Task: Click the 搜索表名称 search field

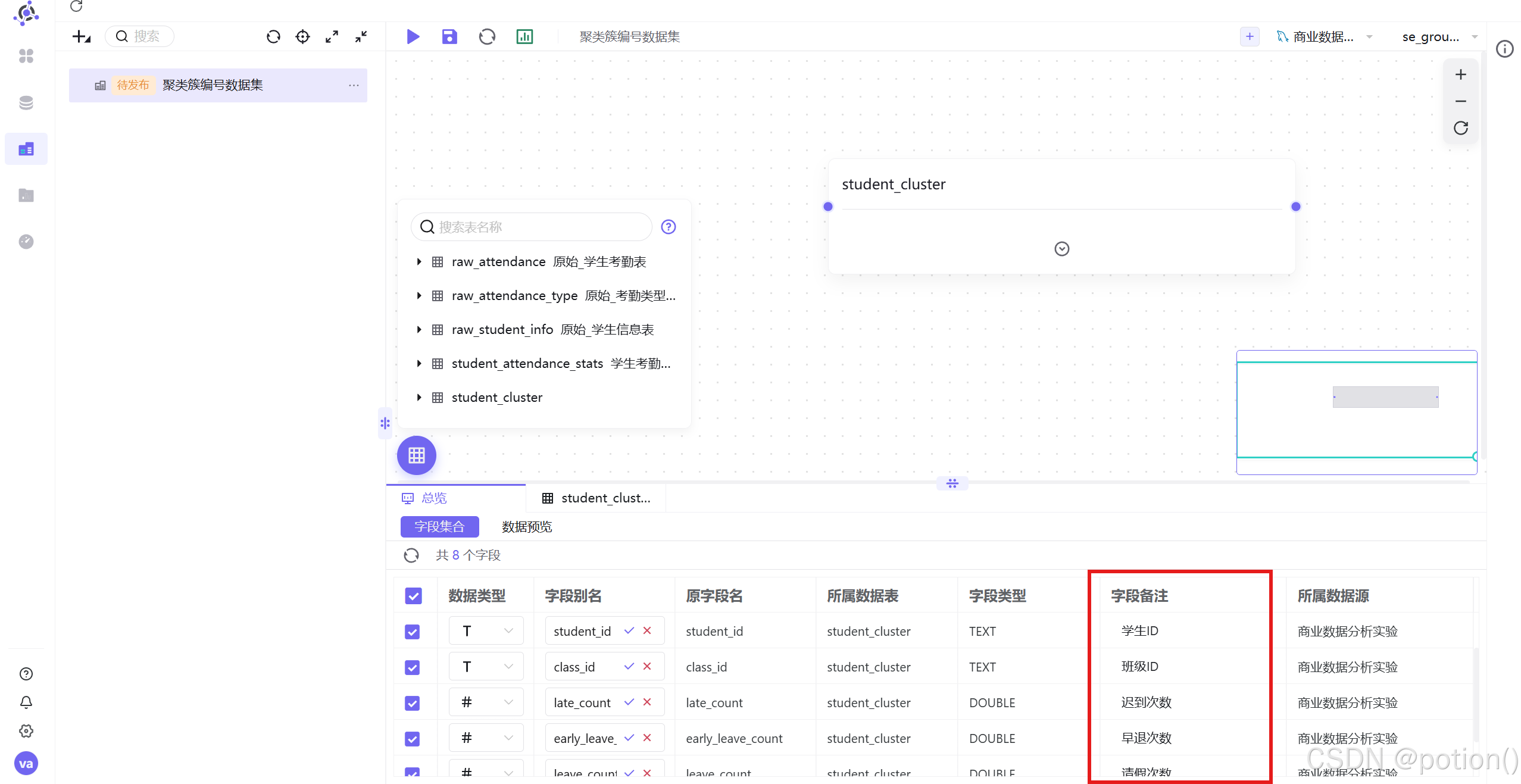Action: coord(532,227)
